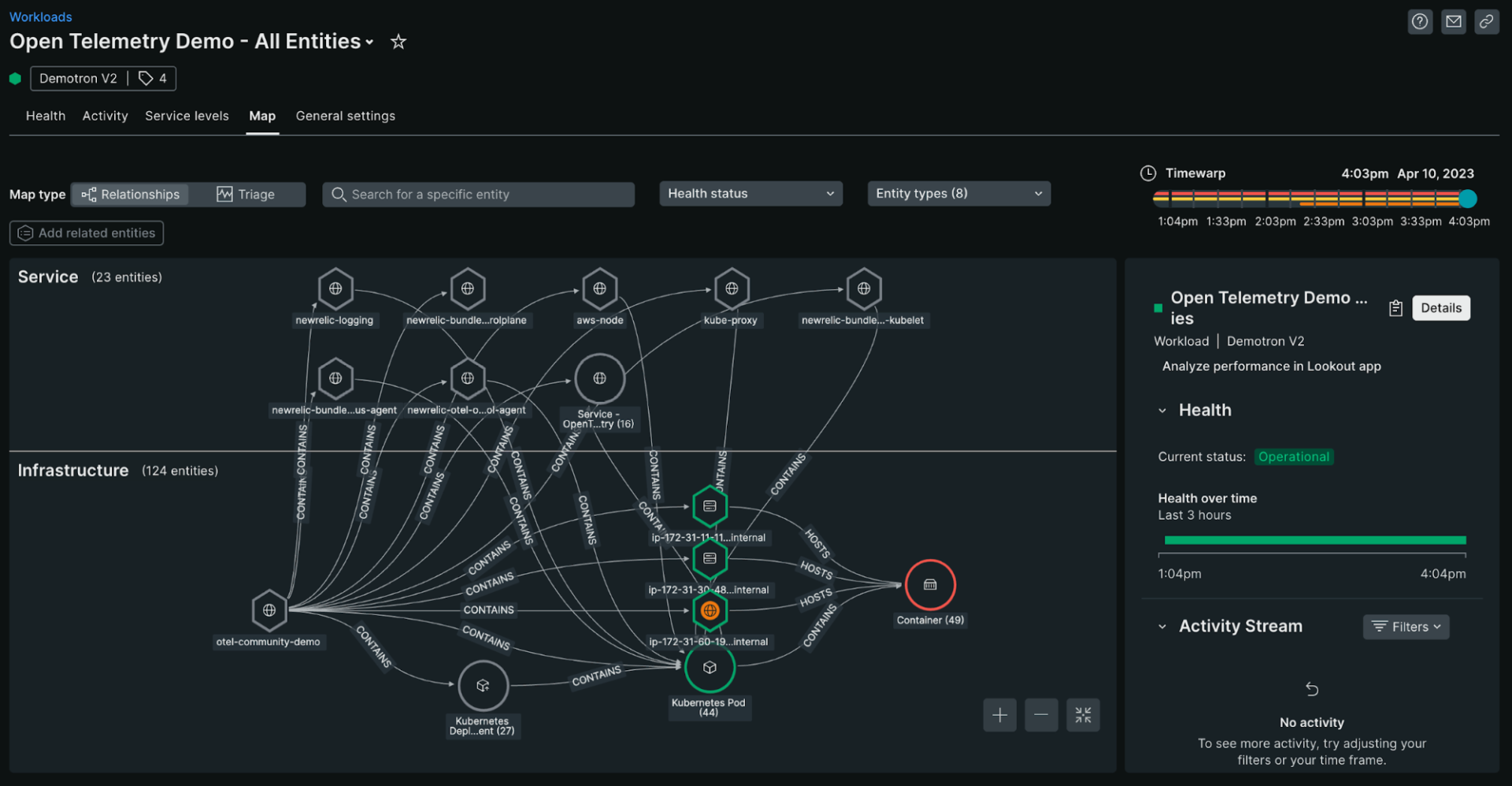Select the Map tab
The image size is (1512, 786).
(262, 116)
